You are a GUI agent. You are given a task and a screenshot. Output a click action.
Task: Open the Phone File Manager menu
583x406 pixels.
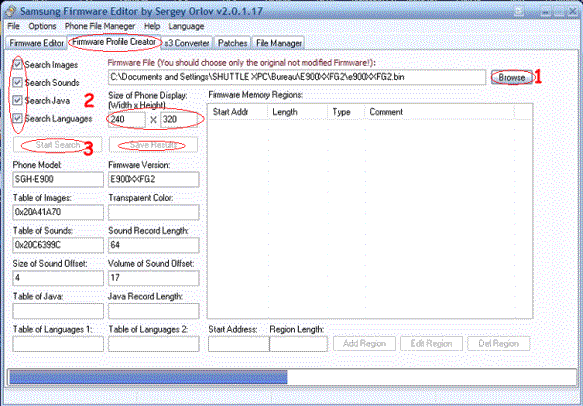pyautogui.click(x=100, y=26)
